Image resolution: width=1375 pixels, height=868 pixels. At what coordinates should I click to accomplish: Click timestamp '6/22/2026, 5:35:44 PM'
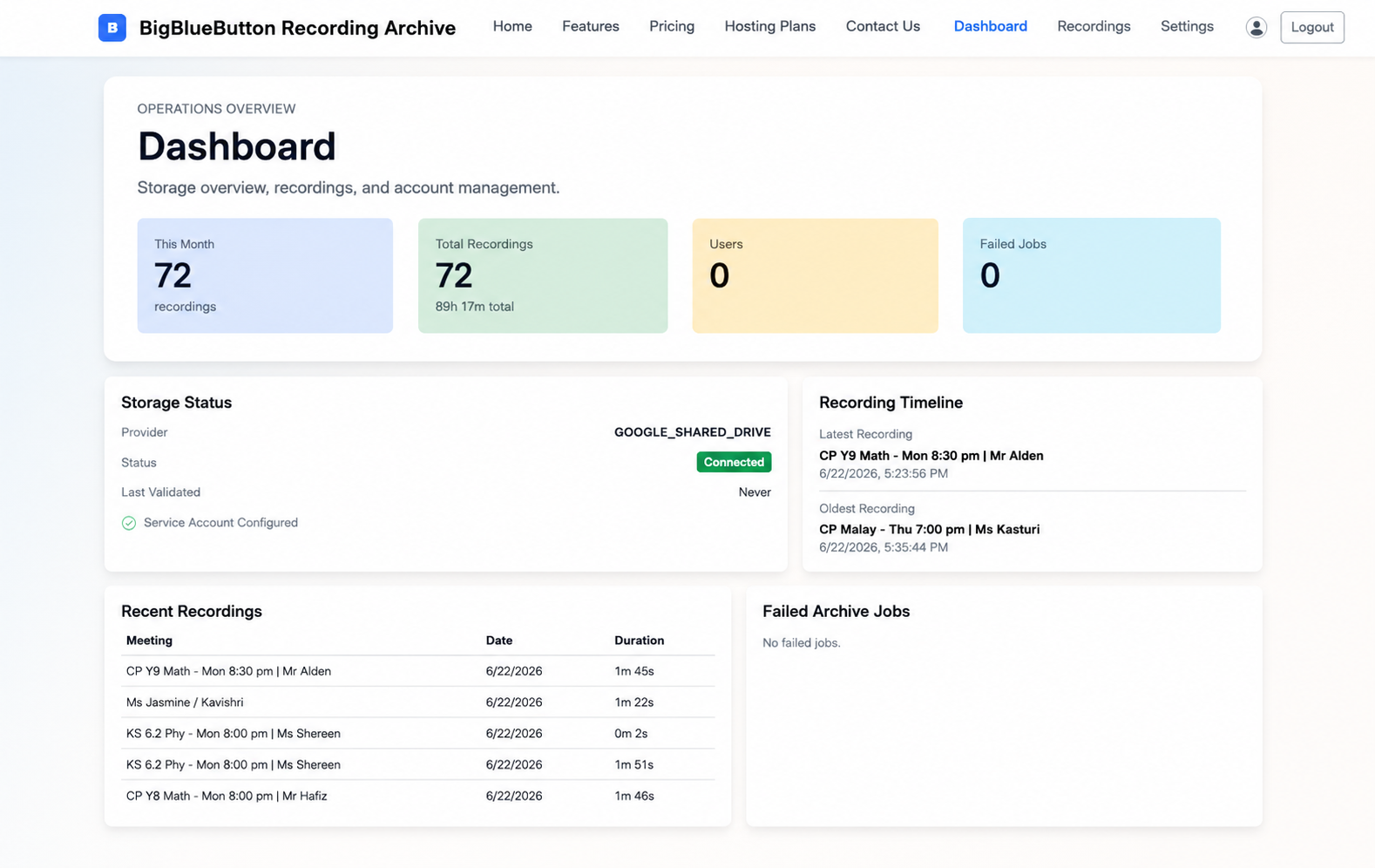tap(883, 547)
